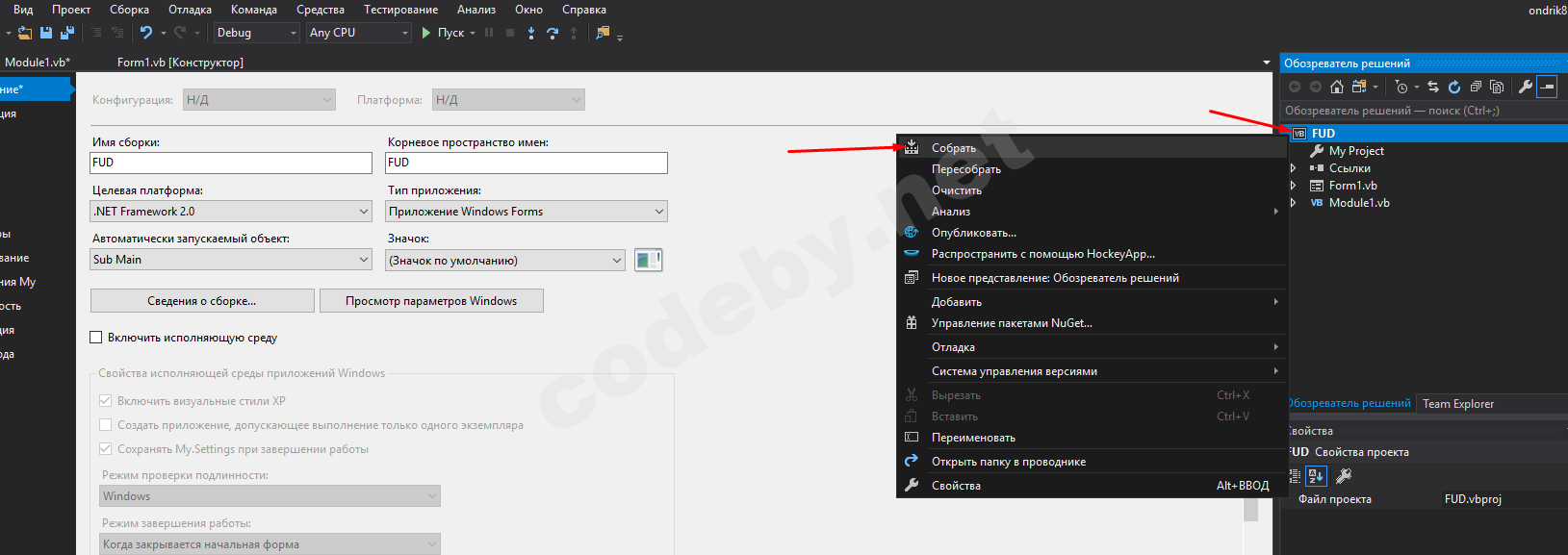
Task: Expand the Ссылки node in tree
Action: (1293, 168)
